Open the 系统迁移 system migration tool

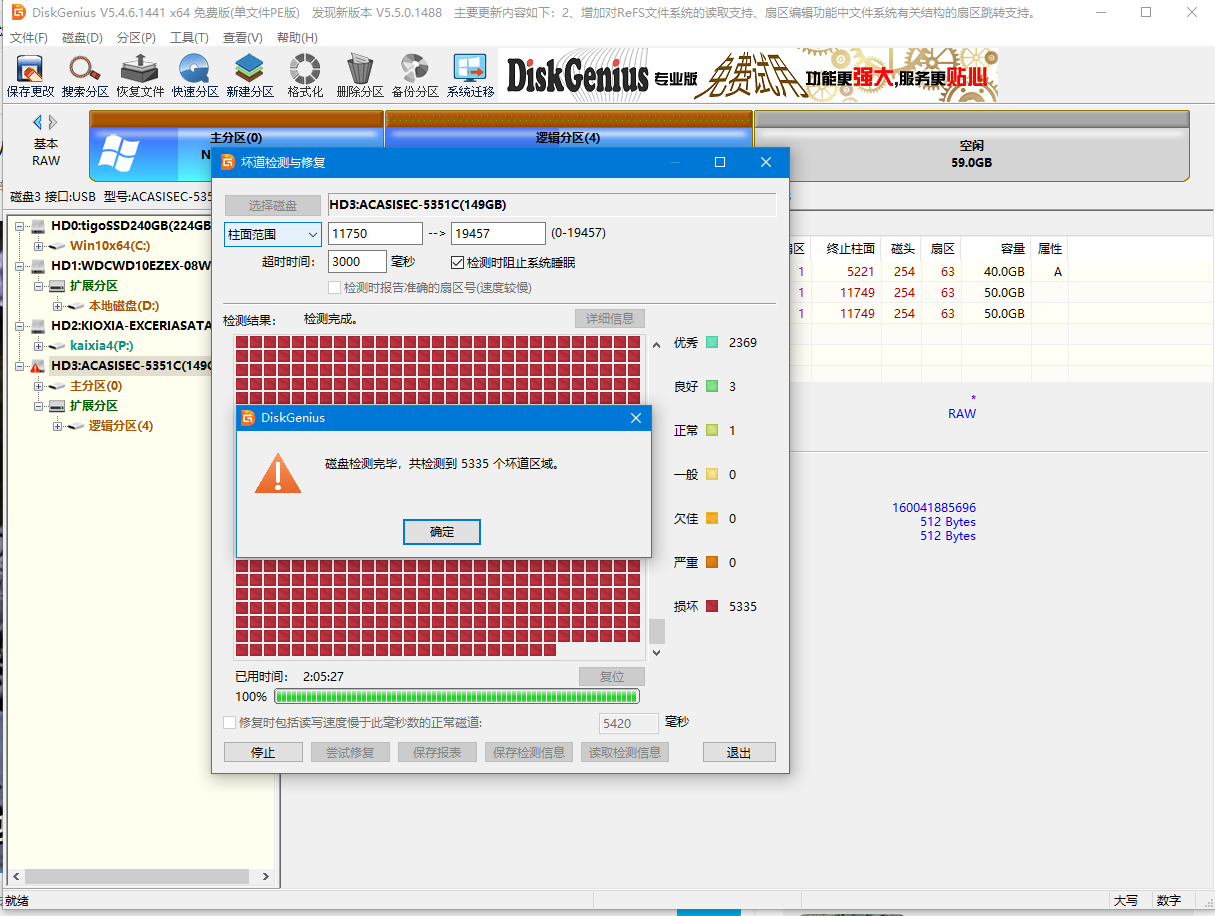coord(470,76)
